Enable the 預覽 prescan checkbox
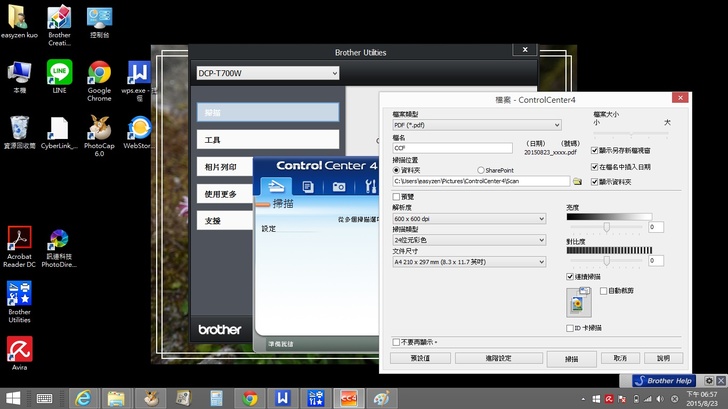 point(397,197)
